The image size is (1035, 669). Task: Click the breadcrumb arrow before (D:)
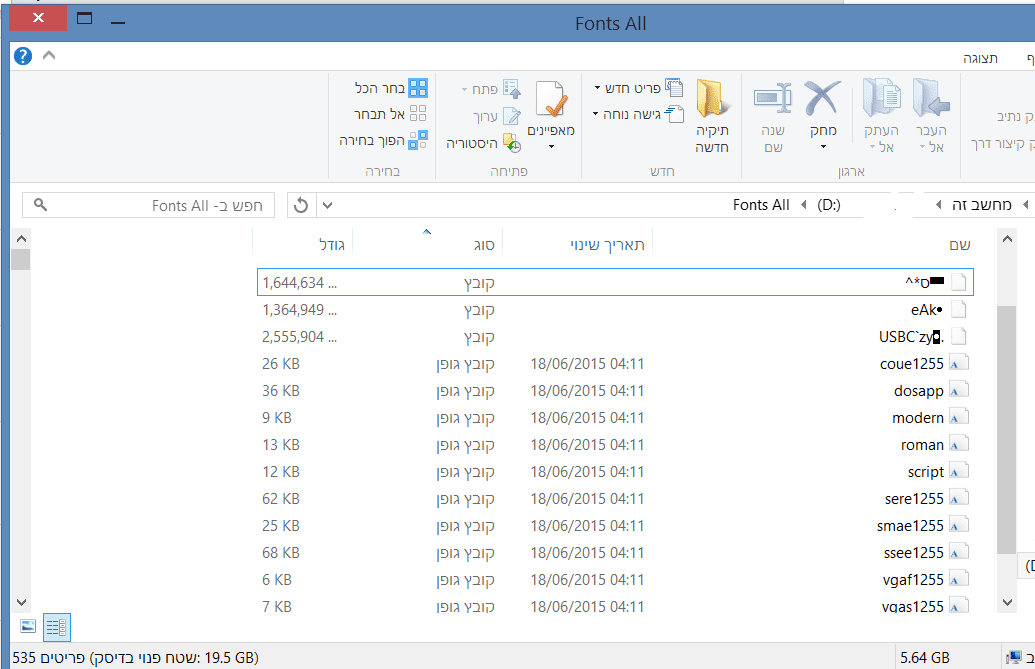tap(803, 205)
